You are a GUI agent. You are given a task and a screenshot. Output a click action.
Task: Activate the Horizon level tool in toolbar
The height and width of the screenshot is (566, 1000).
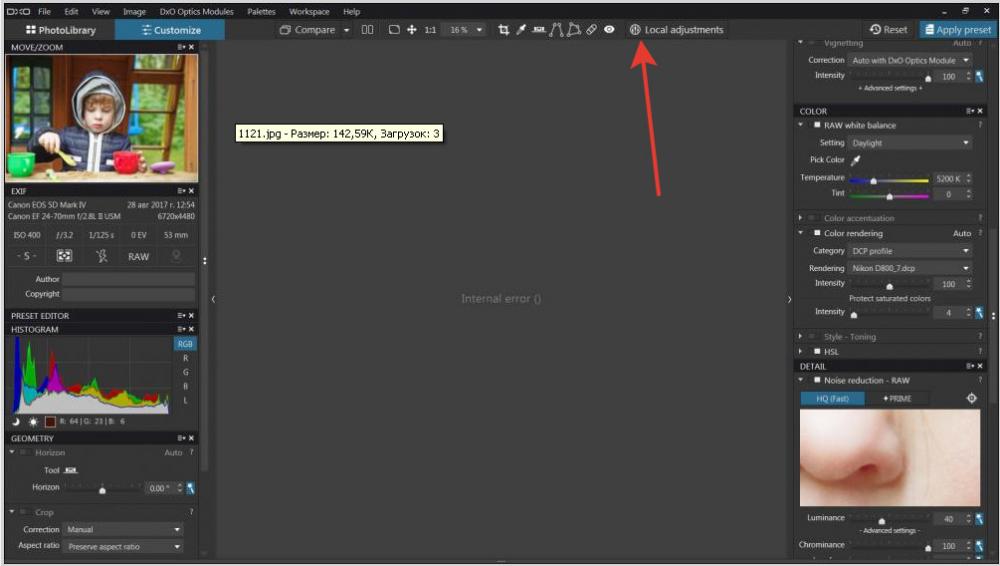tap(539, 29)
